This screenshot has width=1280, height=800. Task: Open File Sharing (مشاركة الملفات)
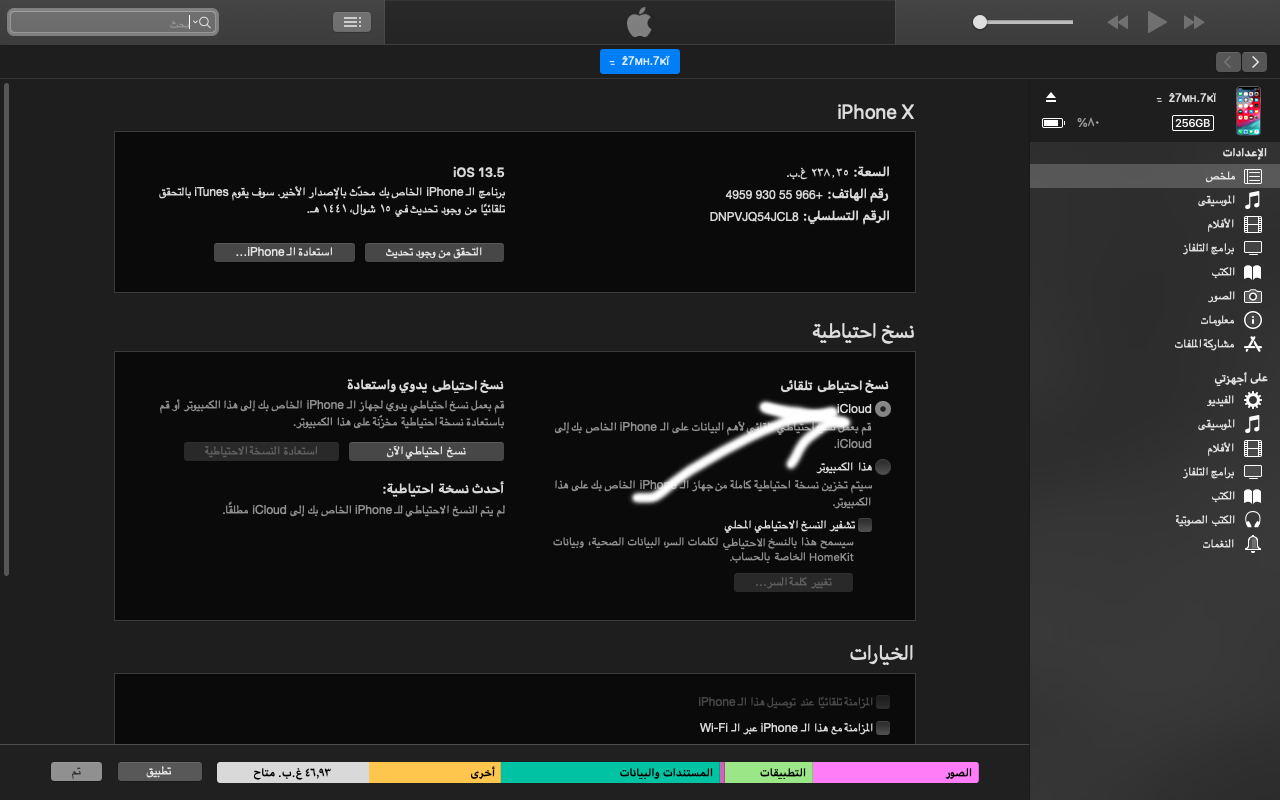1155,344
